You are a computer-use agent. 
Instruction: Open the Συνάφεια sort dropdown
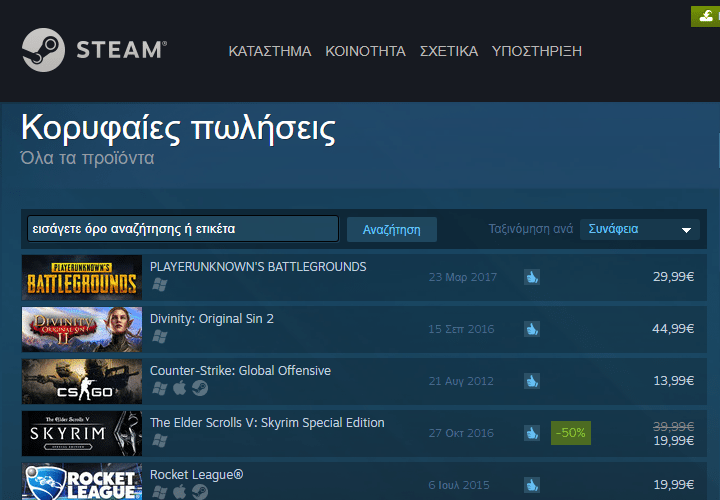[x=640, y=229]
